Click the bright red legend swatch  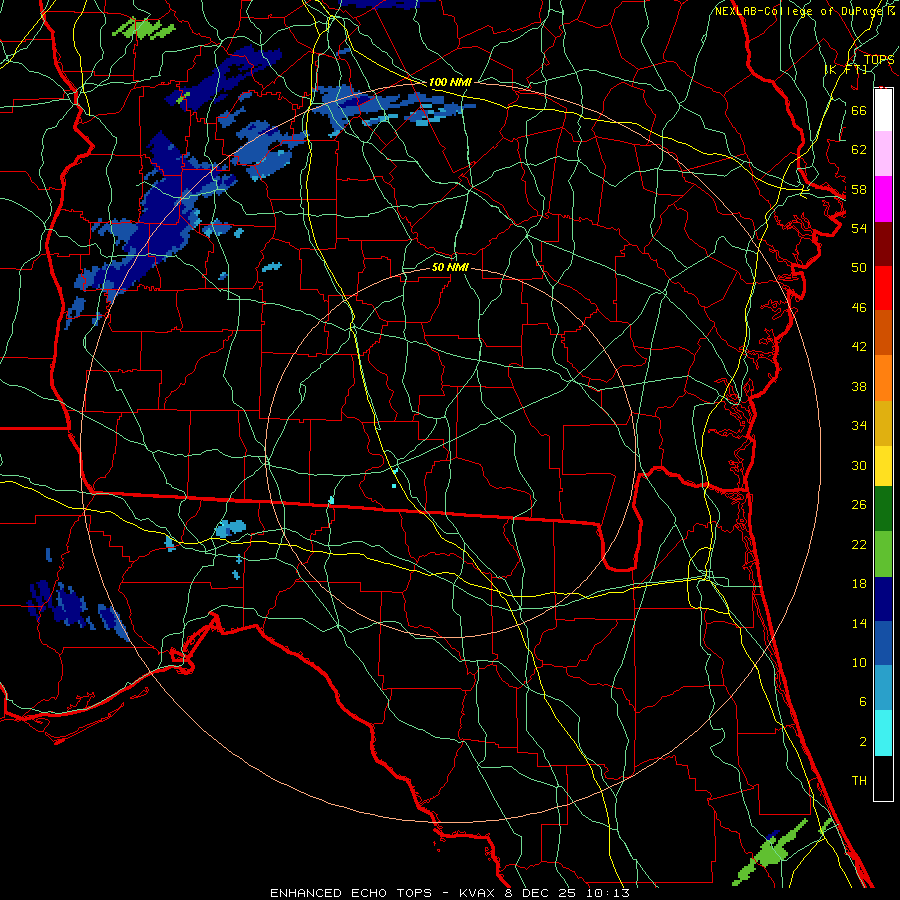pyautogui.click(x=883, y=288)
